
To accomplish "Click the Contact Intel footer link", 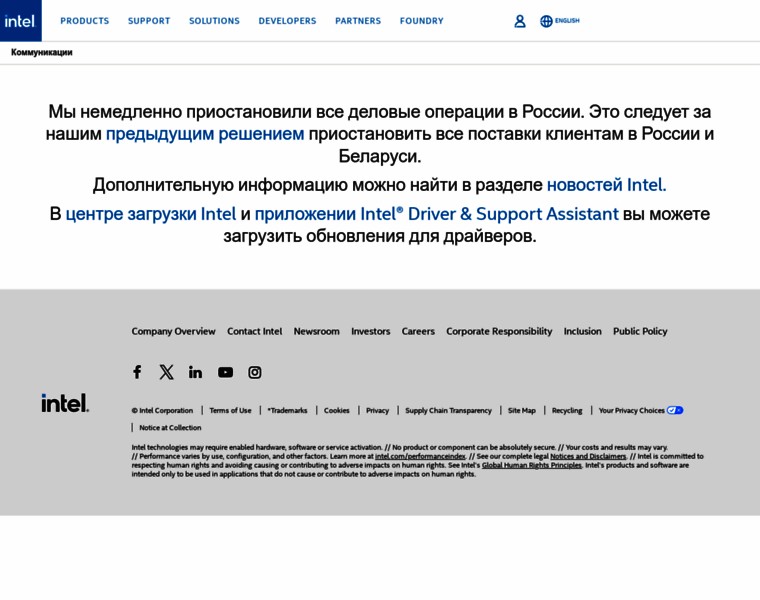I will pyautogui.click(x=254, y=332).
